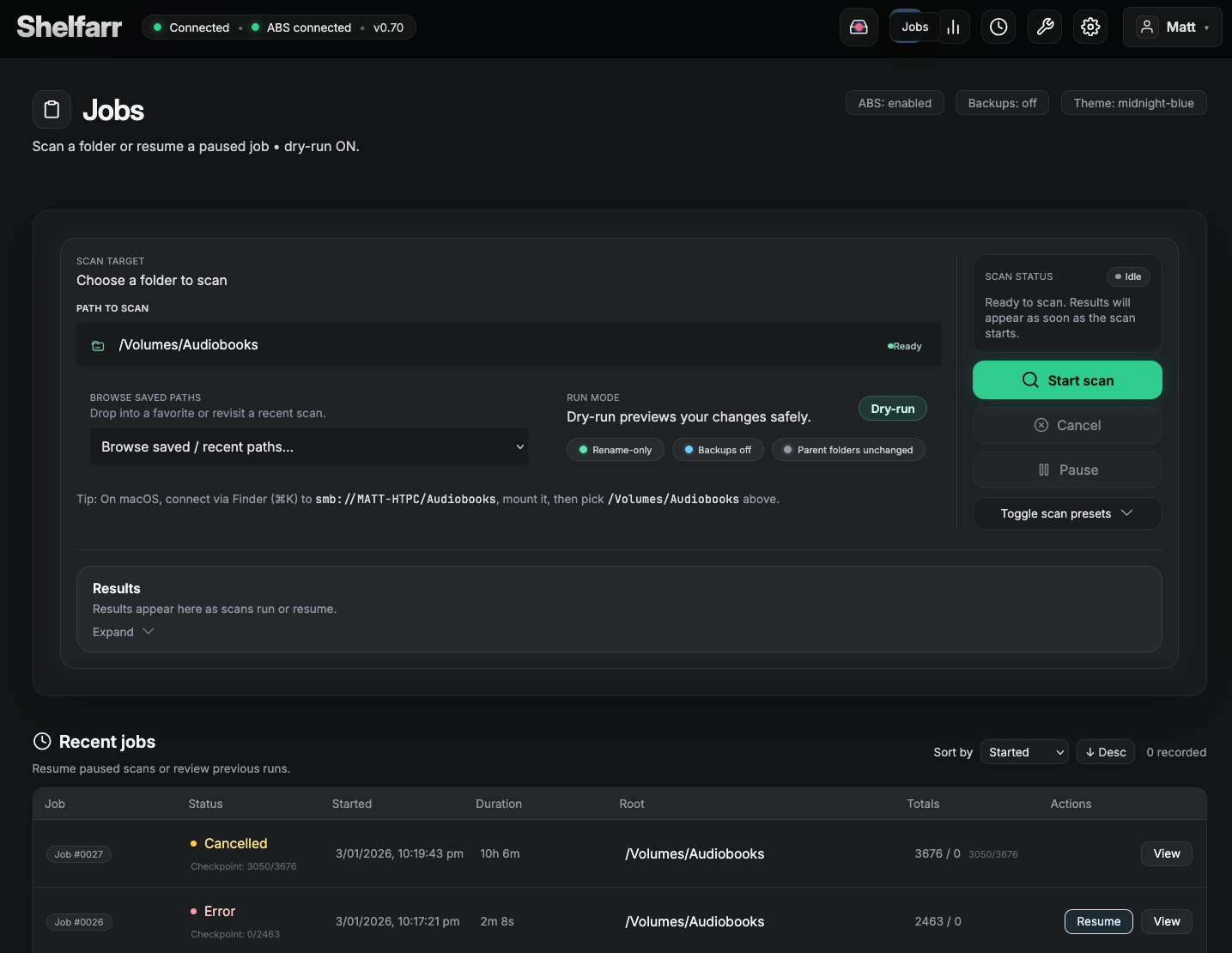Click the folder icon in Path to Scan
The width and height of the screenshot is (1232, 953).
[x=99, y=344]
